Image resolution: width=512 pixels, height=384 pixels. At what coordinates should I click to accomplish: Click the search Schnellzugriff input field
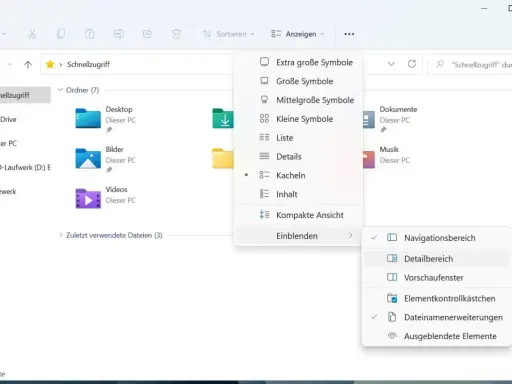click(471, 64)
